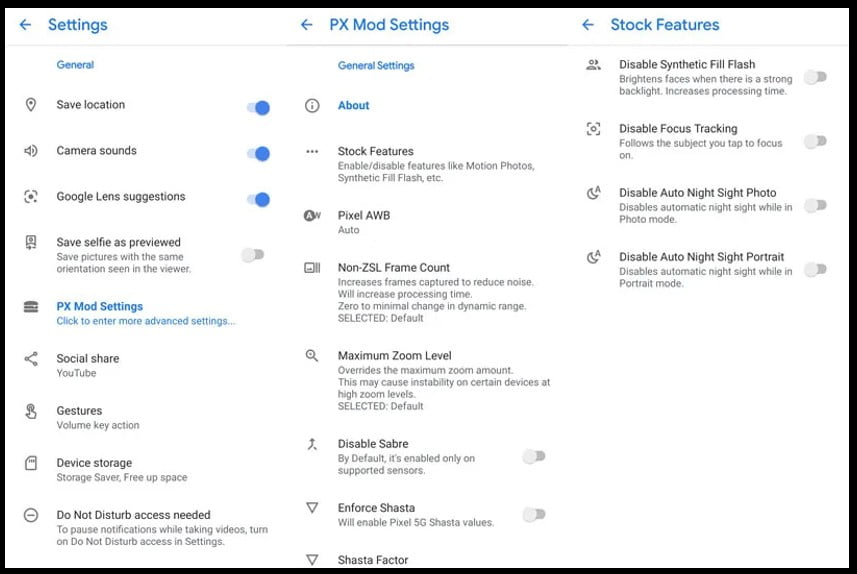Turn off Google Lens suggestions switch
Image resolution: width=857 pixels, height=574 pixels.
259,200
